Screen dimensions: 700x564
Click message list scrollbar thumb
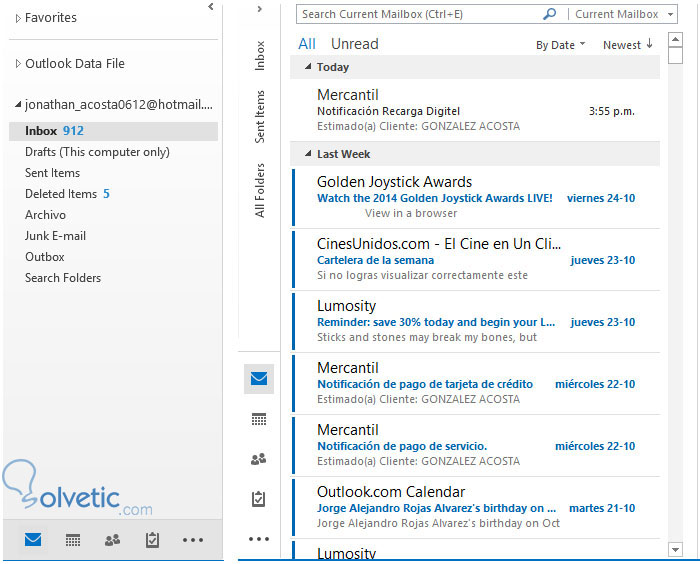[675, 56]
